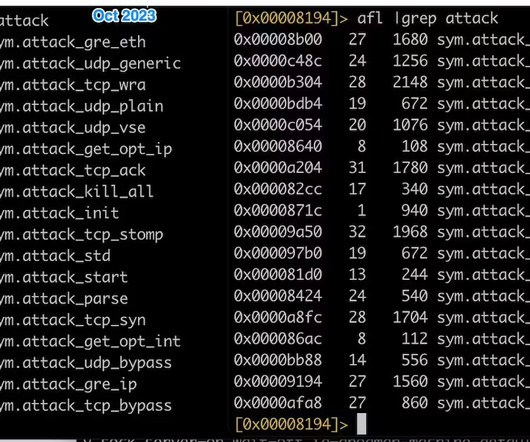Click the 'afl |grep attack' command text
The width and height of the screenshot is (530, 442).
428,18
